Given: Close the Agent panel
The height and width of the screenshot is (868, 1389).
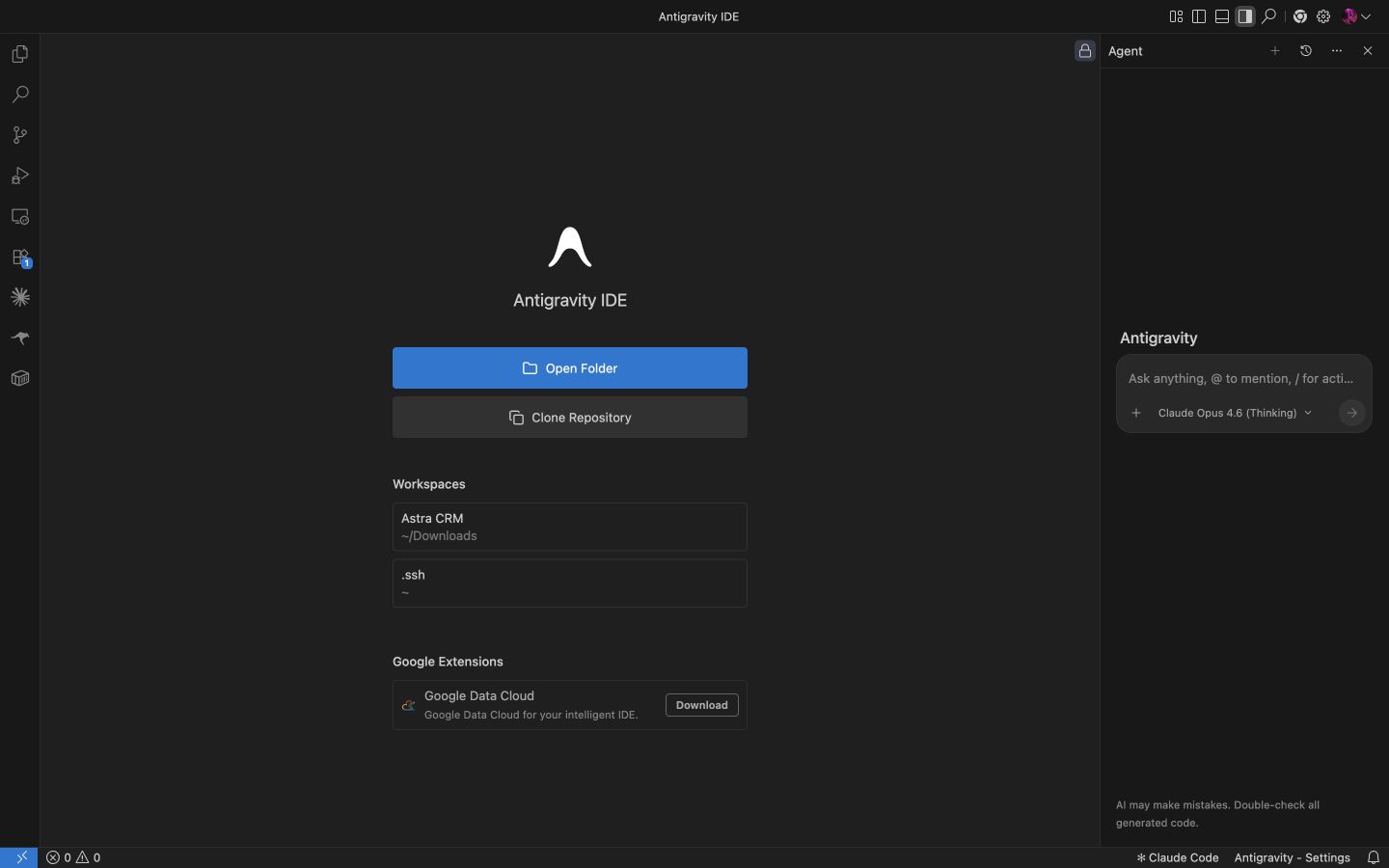Looking at the screenshot, I should [1368, 51].
